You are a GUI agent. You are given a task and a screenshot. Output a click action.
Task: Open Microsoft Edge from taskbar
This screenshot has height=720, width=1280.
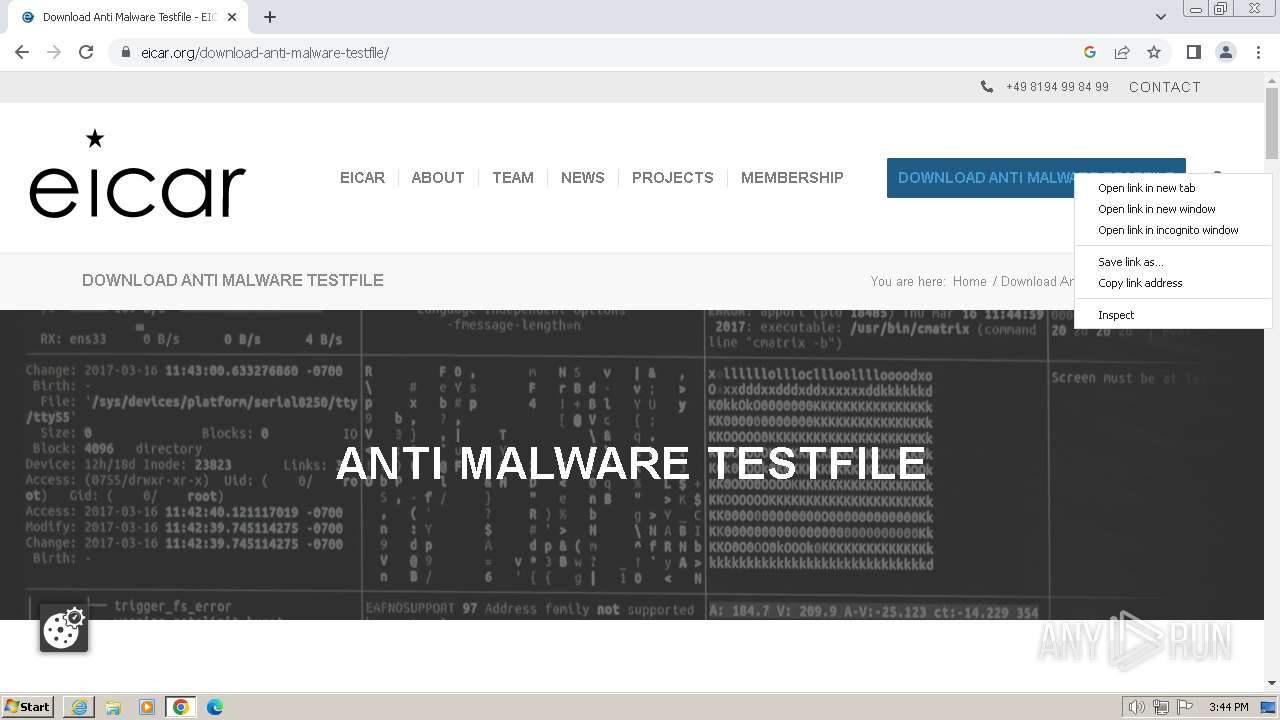(215, 707)
